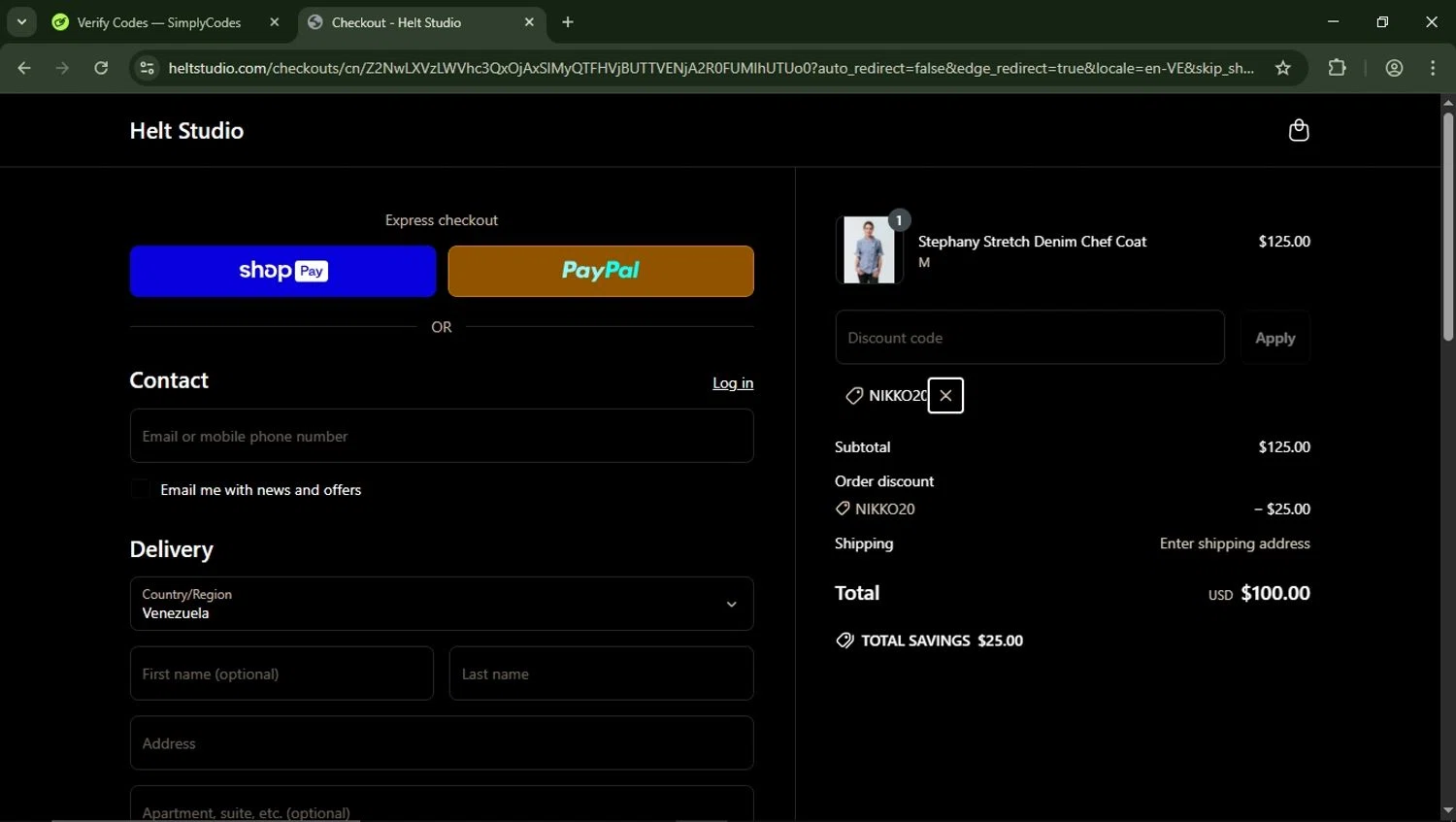Open the shopping bag cart icon
Image resolution: width=1456 pixels, height=822 pixels.
click(1299, 130)
